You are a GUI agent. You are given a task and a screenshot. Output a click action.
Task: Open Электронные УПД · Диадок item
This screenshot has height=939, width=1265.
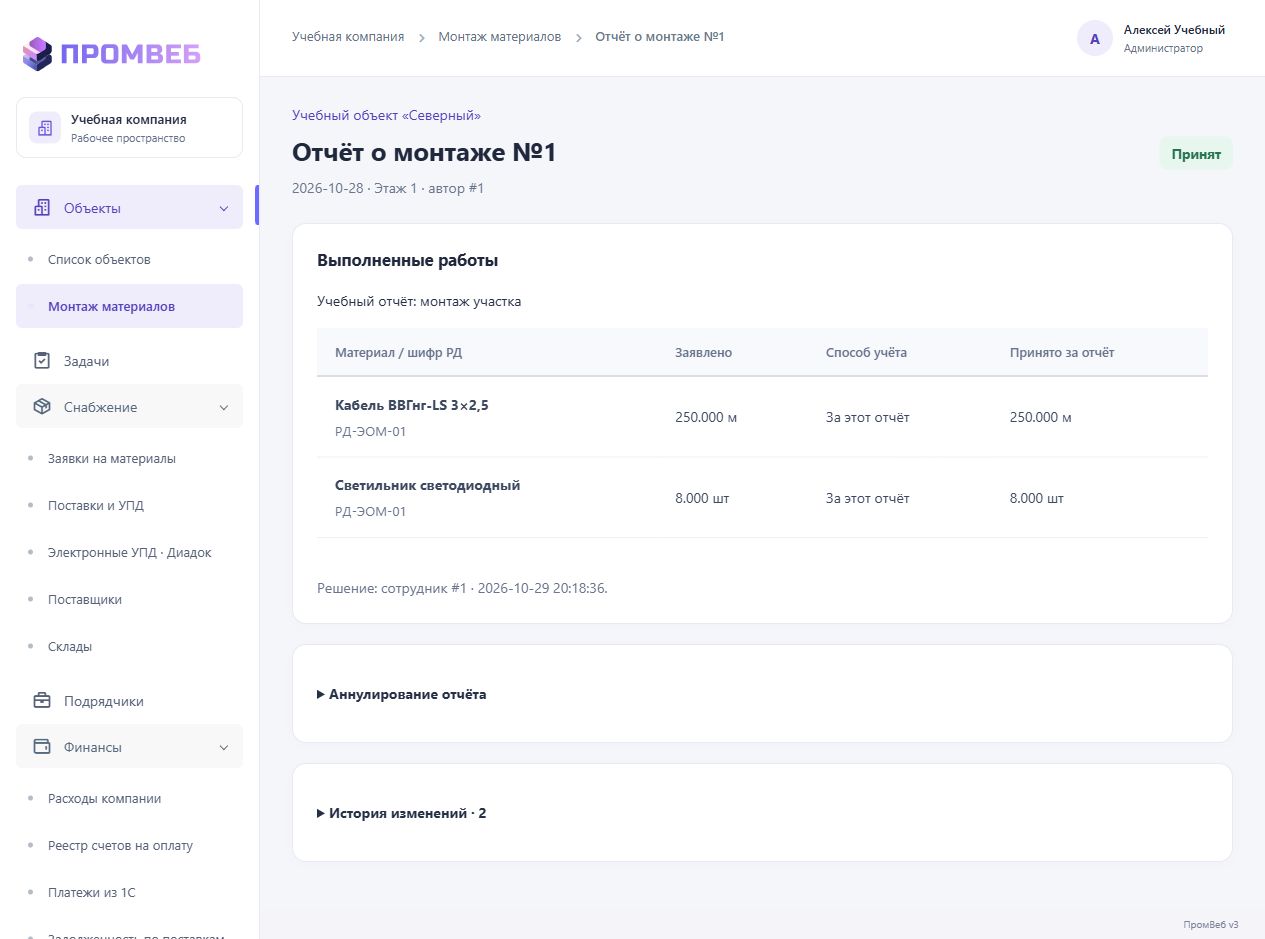point(130,552)
